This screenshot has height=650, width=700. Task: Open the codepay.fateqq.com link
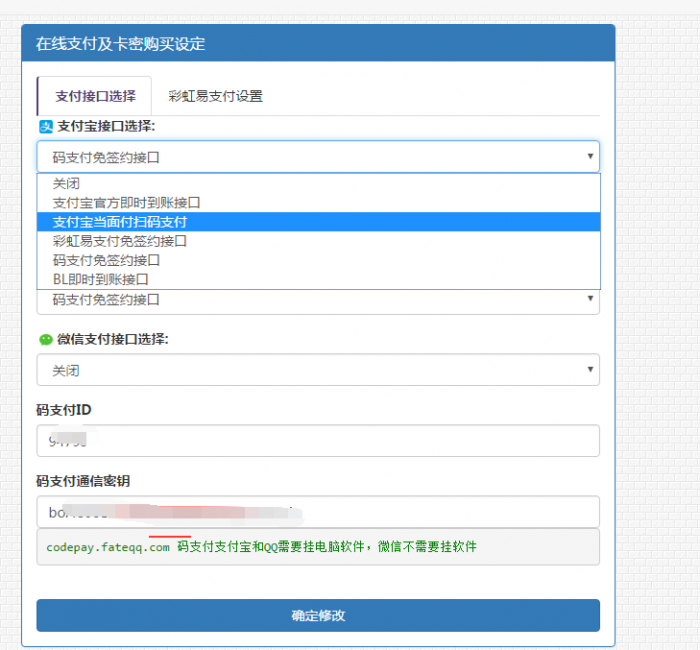click(x=108, y=547)
